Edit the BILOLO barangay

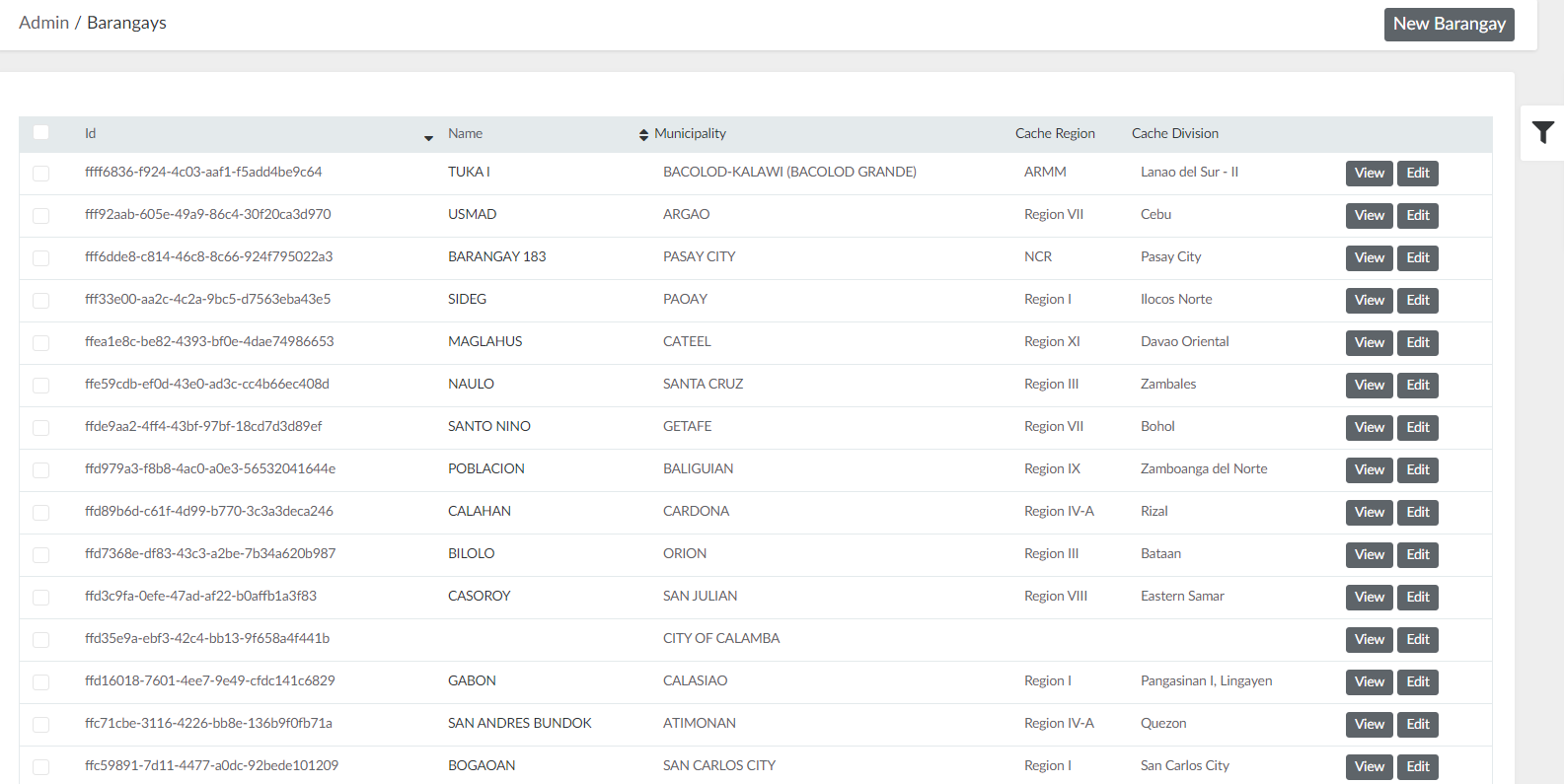(x=1418, y=555)
